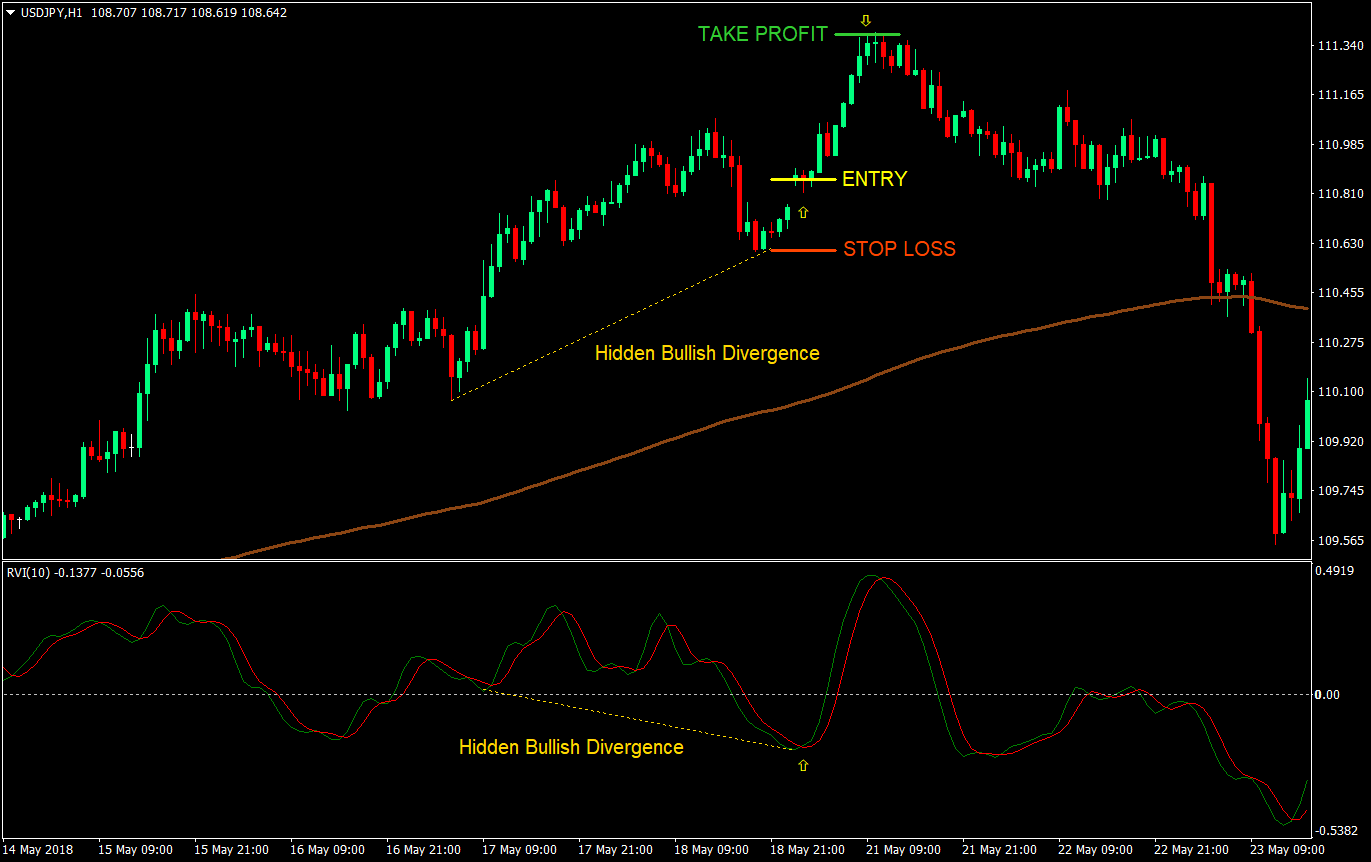Click the ENTRY text label
Image resolution: width=1371 pixels, height=862 pixels.
[x=874, y=179]
